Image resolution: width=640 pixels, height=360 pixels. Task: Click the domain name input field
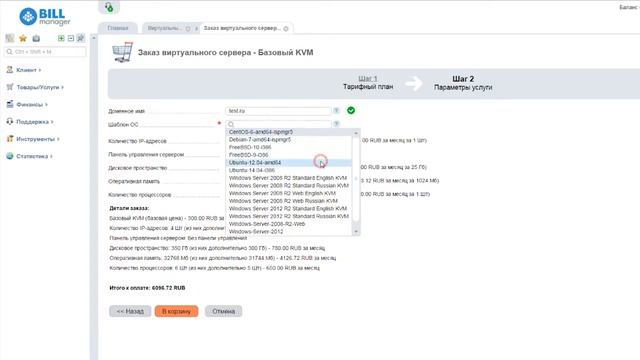(278, 111)
